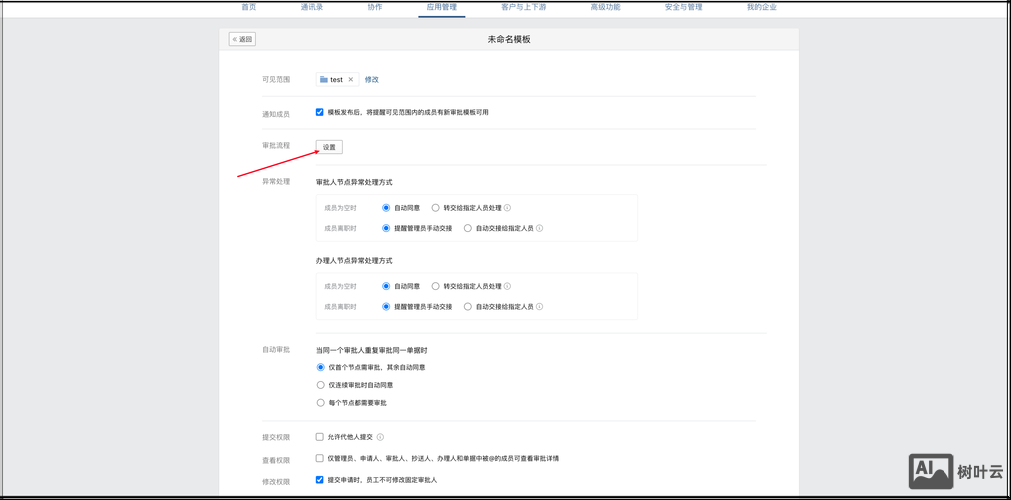Open the 通讯录 tab
This screenshot has height=500, width=1011.
point(311,7)
